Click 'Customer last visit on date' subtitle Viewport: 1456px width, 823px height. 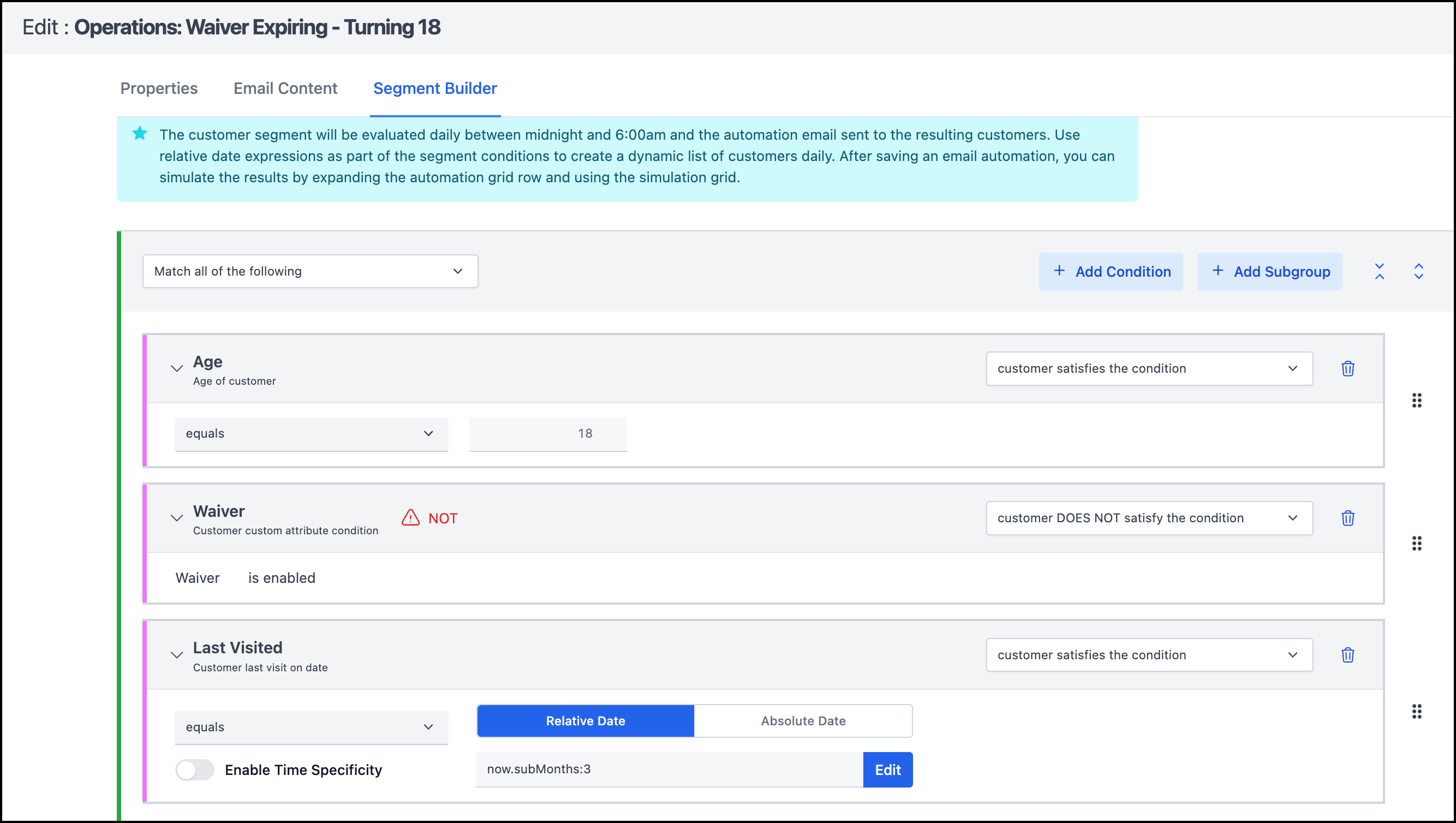(260, 667)
